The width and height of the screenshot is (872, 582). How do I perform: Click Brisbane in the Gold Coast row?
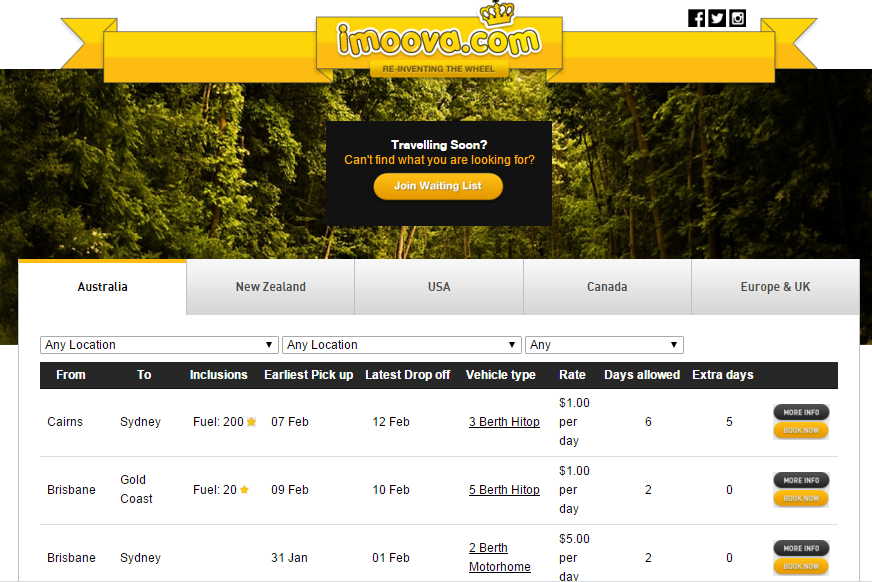(71, 490)
